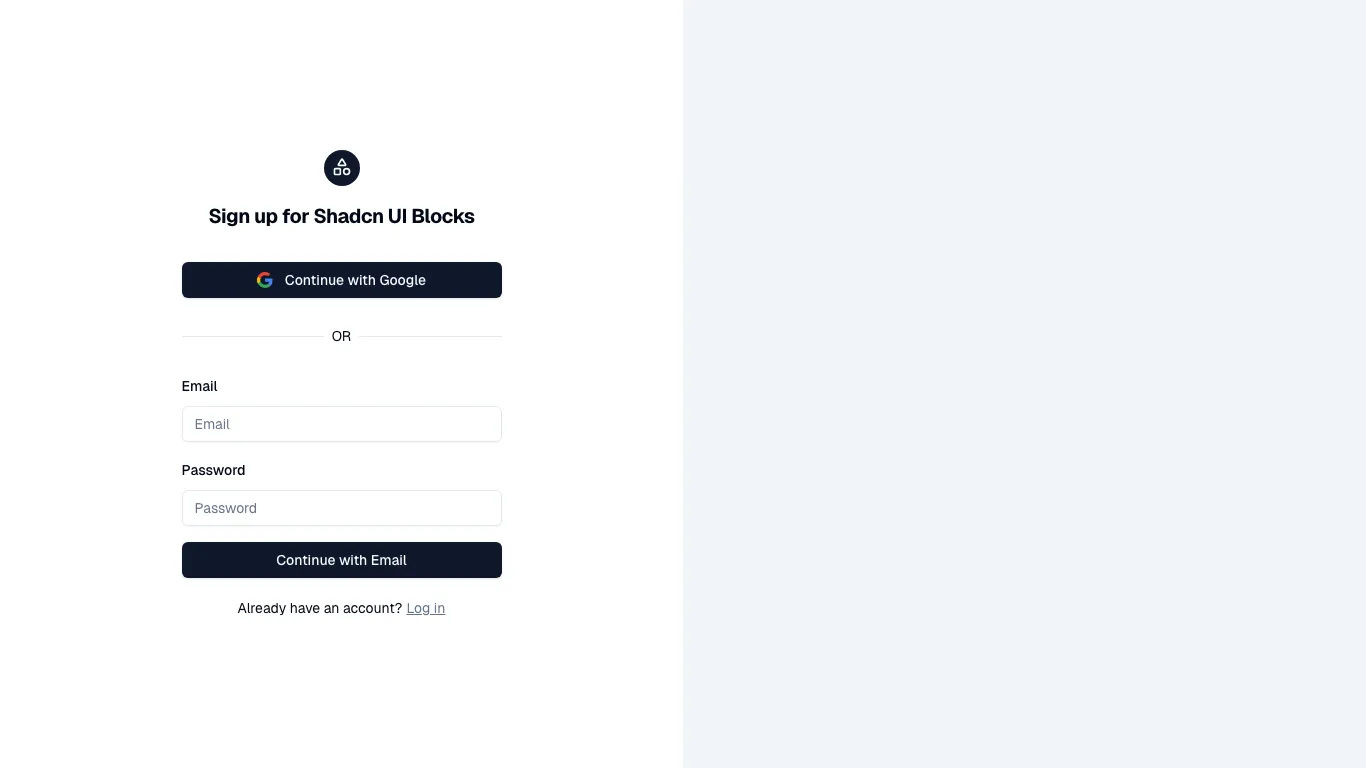Click the square glyph inside the logo badge
Viewport: 1366px width, 768px height.
[x=337, y=171]
